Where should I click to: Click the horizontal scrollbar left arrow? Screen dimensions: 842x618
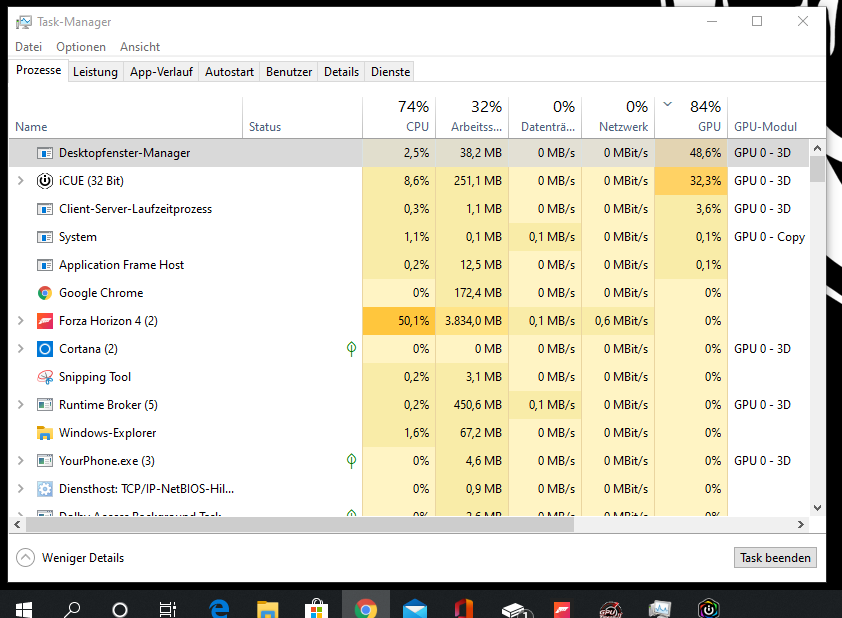pos(17,525)
